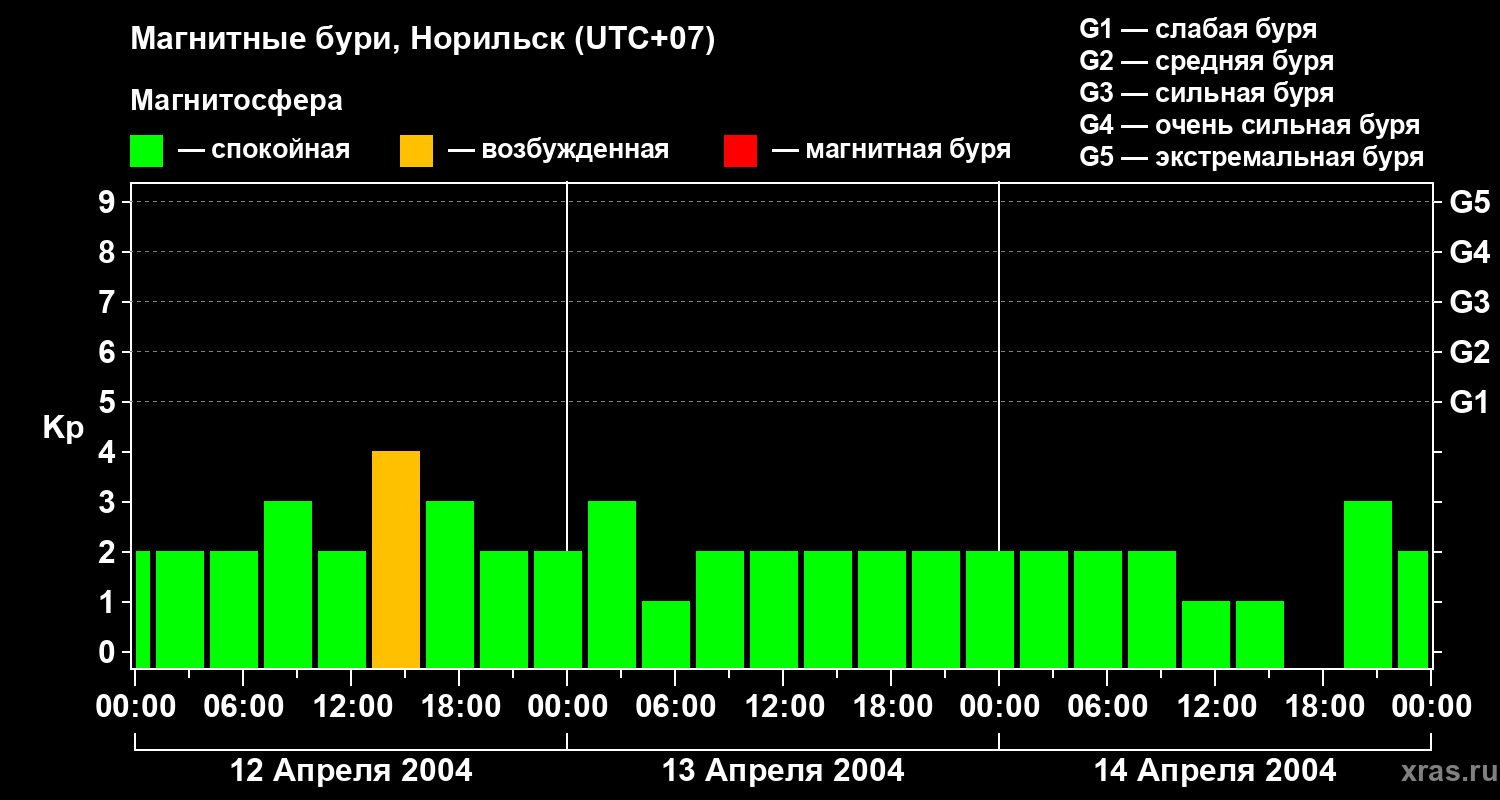Click the right-axis 'G4' level label
Screen dimensions: 1500x800
pos(1469,252)
